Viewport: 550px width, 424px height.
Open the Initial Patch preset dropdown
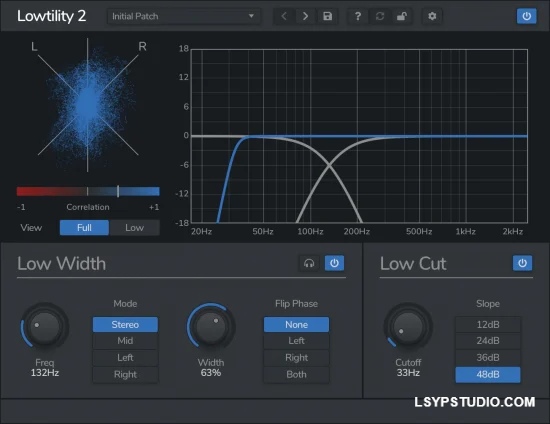[183, 16]
